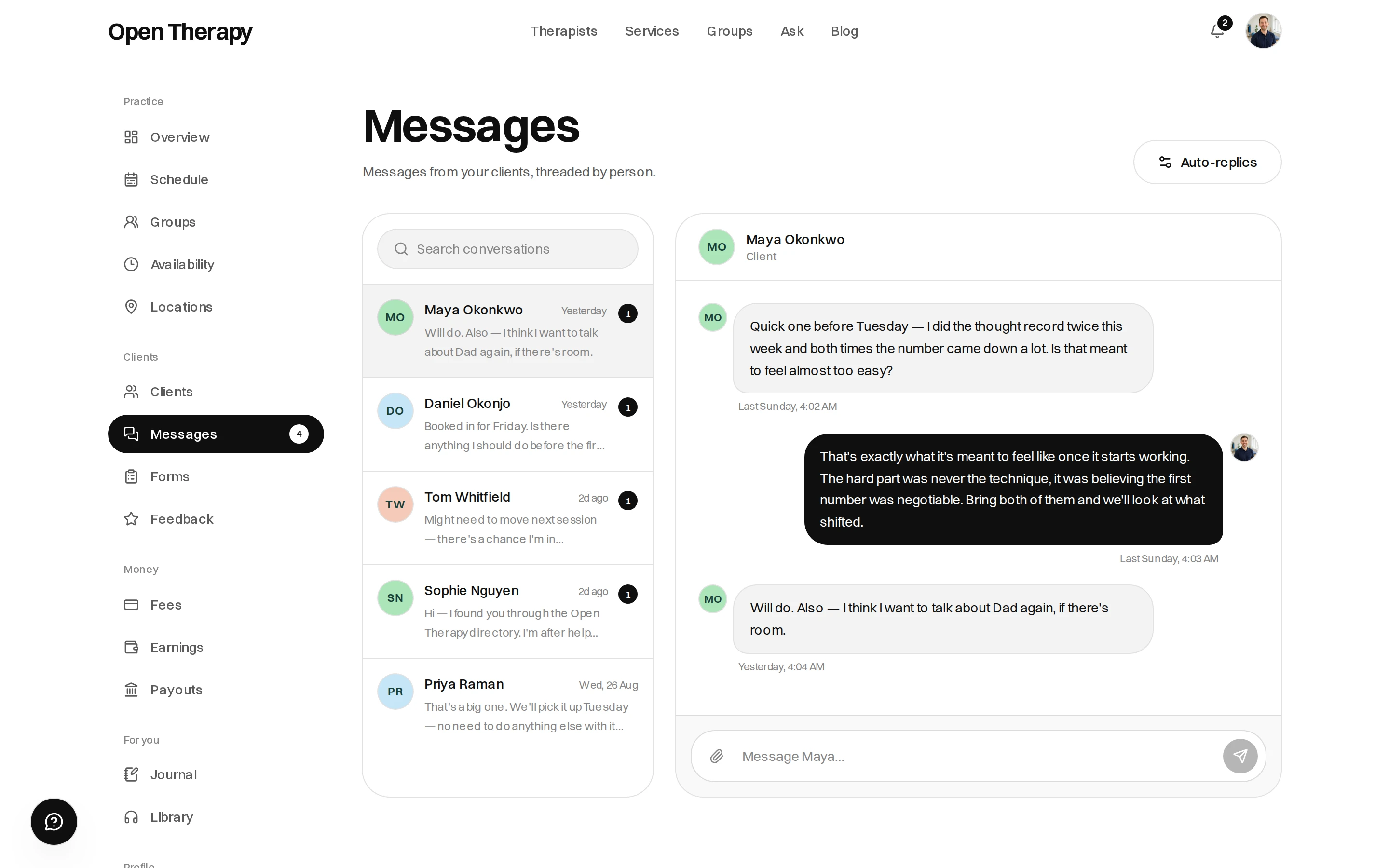Screen dimensions: 1389x868
Task: Click the send message paper-plane button
Action: [x=1240, y=756]
